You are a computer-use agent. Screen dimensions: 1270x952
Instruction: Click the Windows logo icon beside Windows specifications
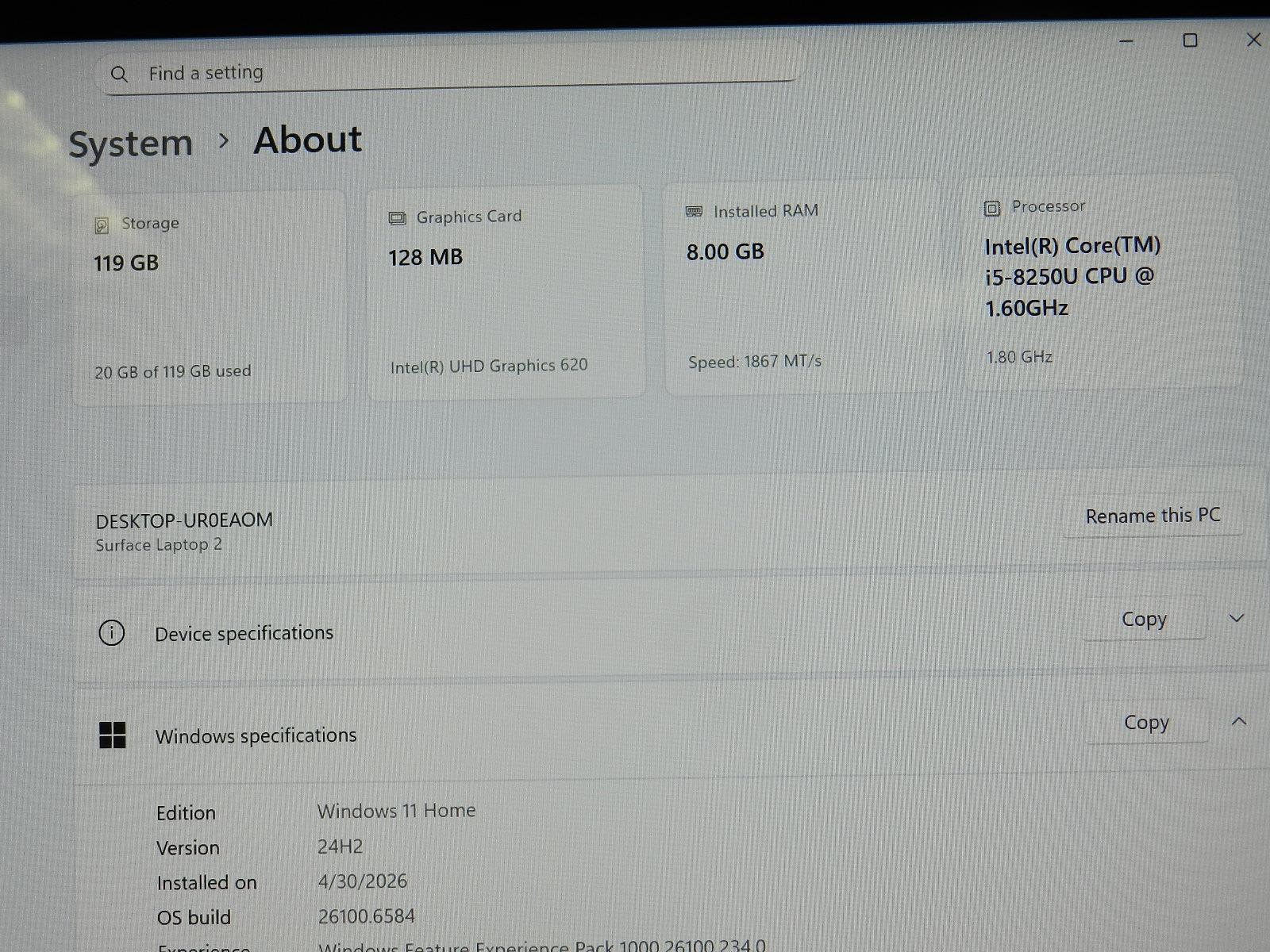pyautogui.click(x=113, y=735)
